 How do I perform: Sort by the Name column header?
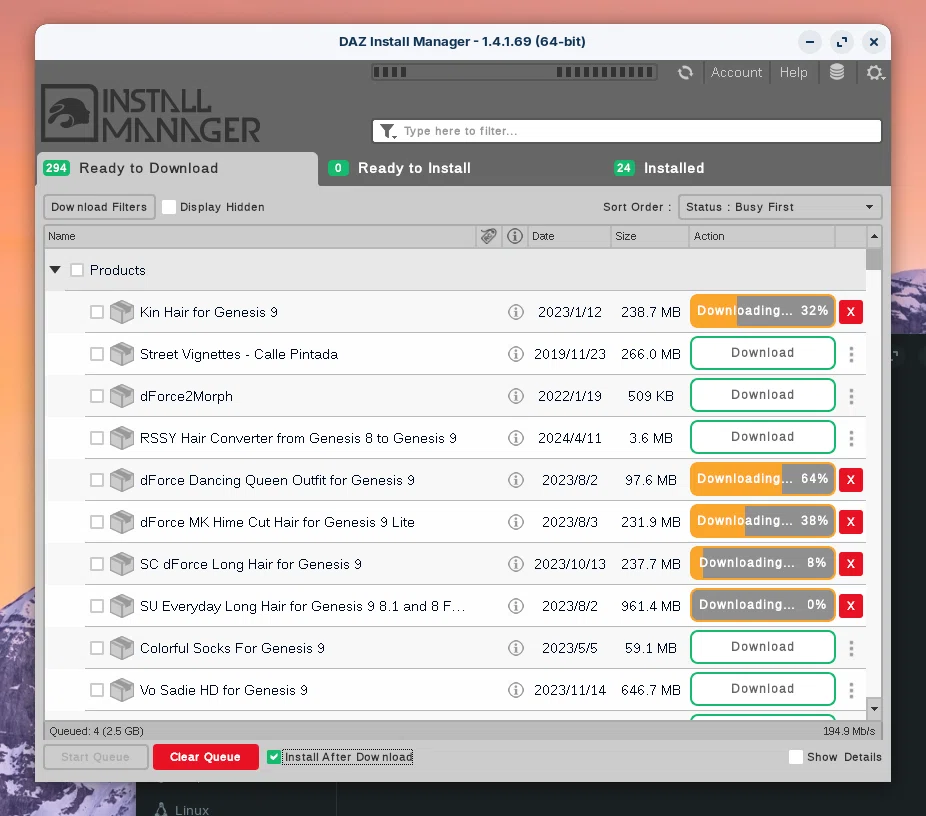[260, 236]
